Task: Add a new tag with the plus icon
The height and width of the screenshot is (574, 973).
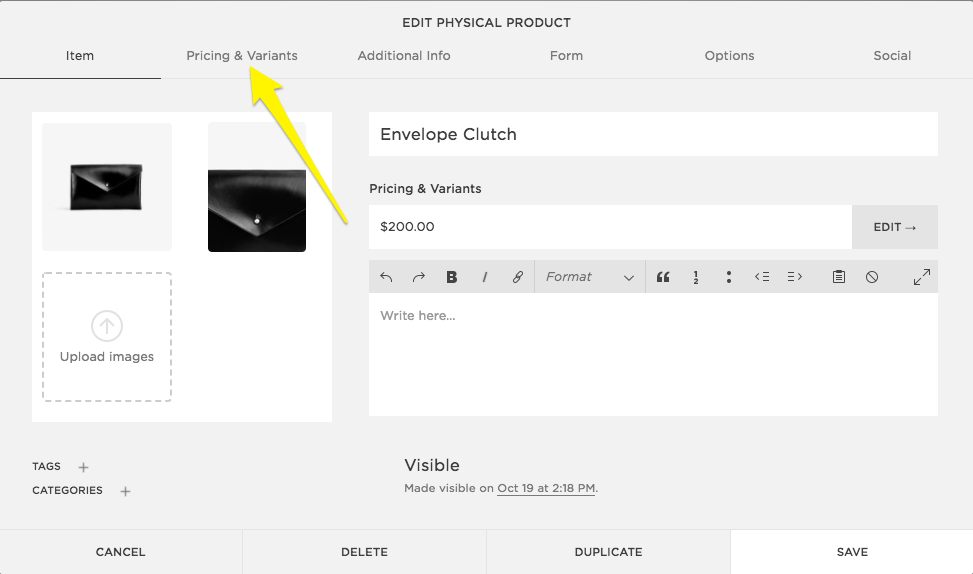Action: pos(84,467)
